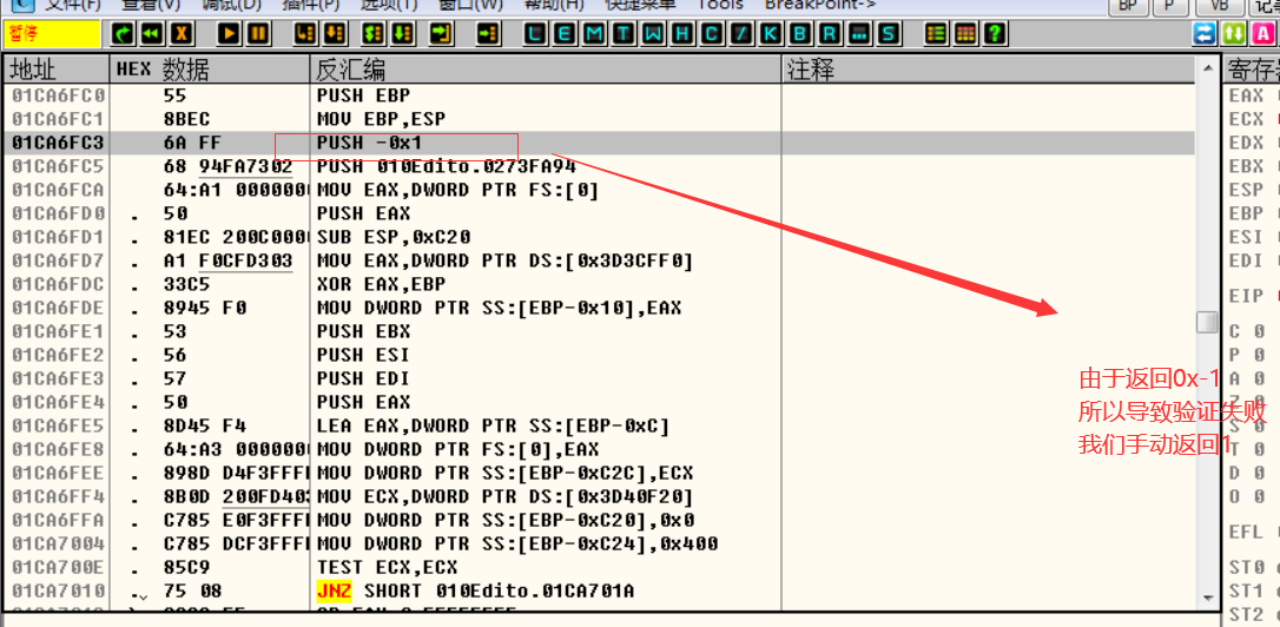Open the Breakpoints window (B icon)

(x=800, y=34)
